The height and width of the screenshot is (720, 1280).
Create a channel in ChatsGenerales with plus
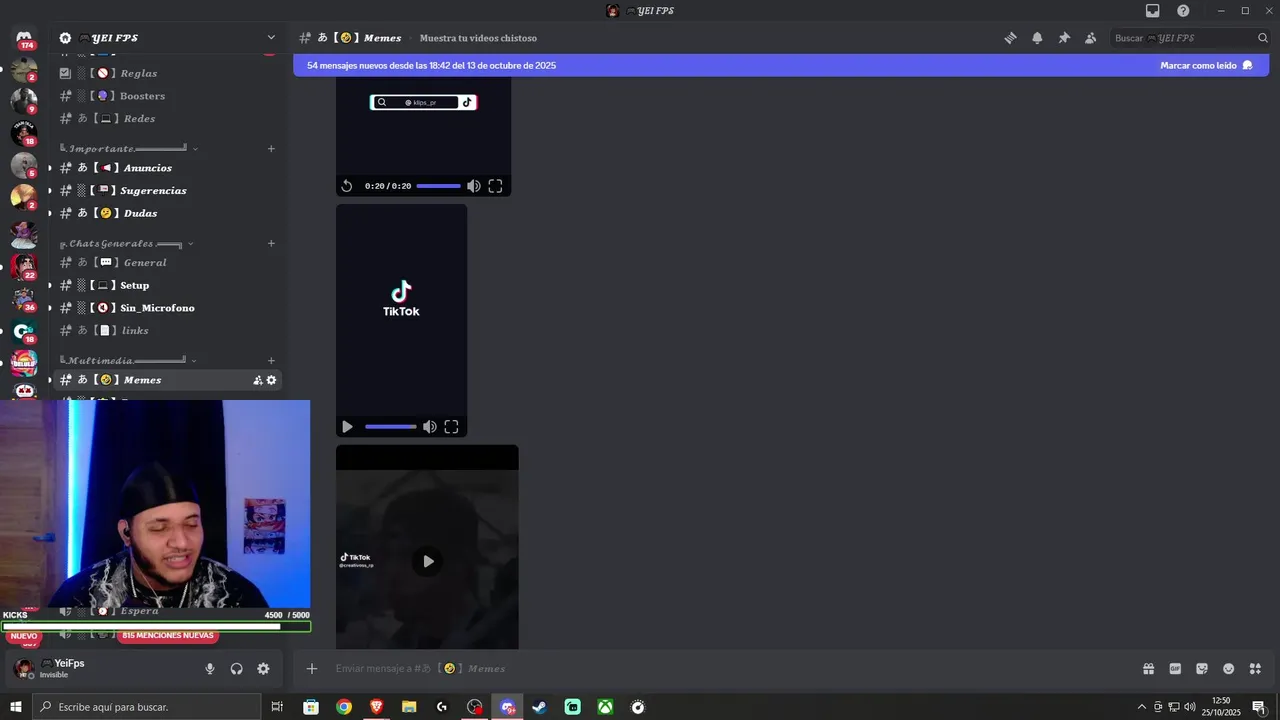pyautogui.click(x=271, y=243)
